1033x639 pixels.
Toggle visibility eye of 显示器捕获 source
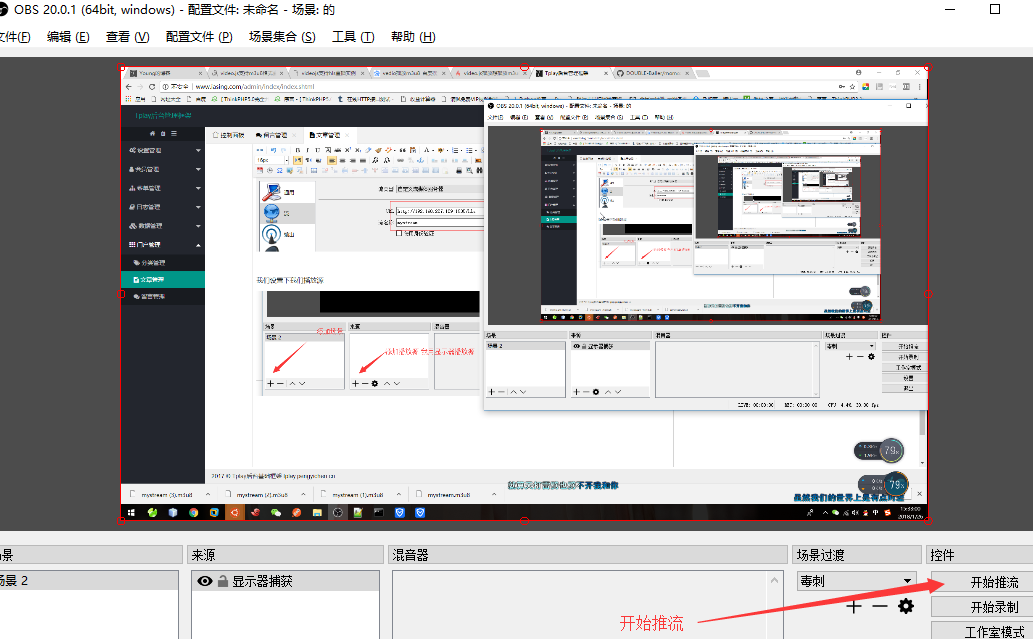pyautogui.click(x=205, y=581)
